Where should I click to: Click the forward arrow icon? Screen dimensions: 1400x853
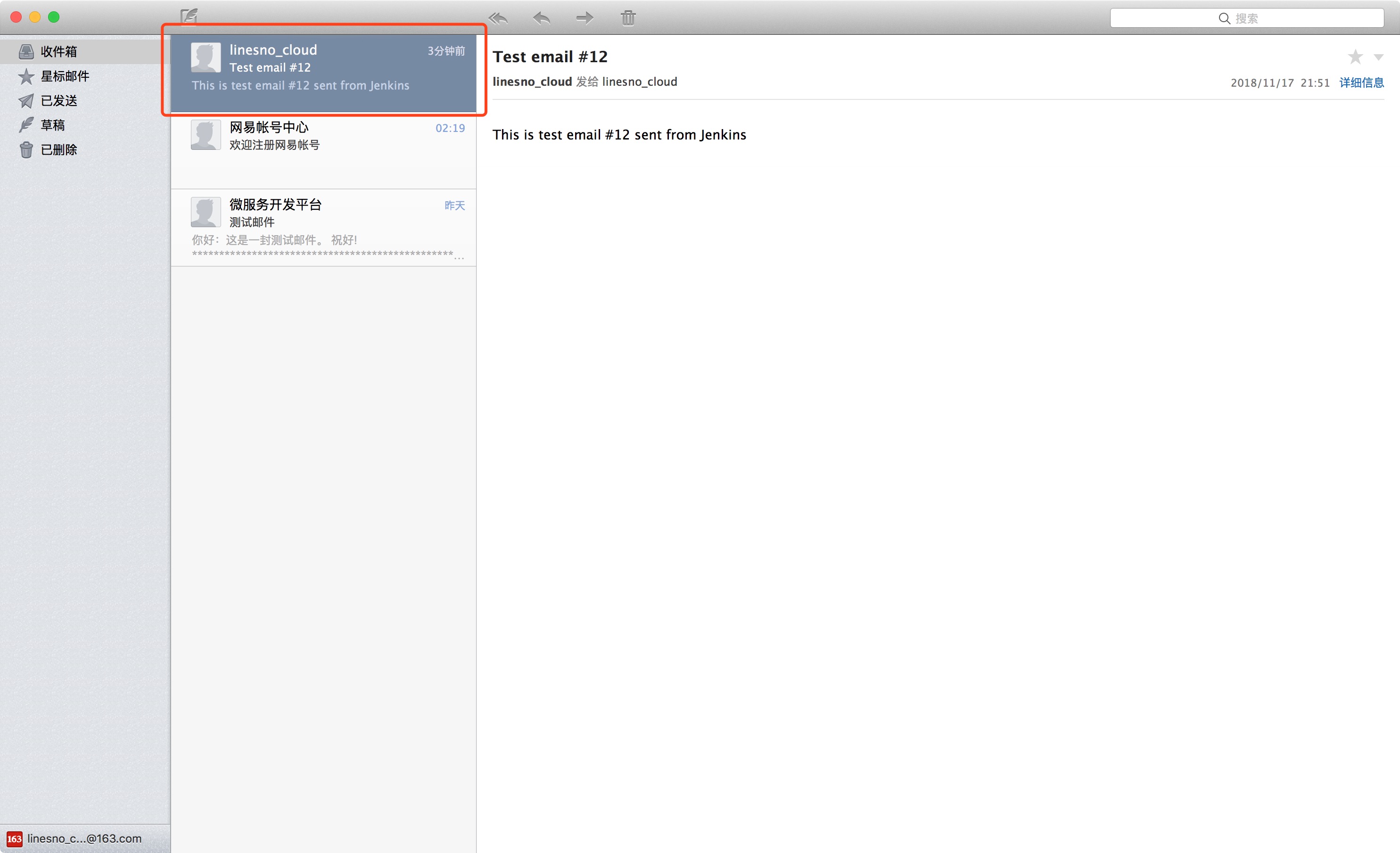coord(585,18)
